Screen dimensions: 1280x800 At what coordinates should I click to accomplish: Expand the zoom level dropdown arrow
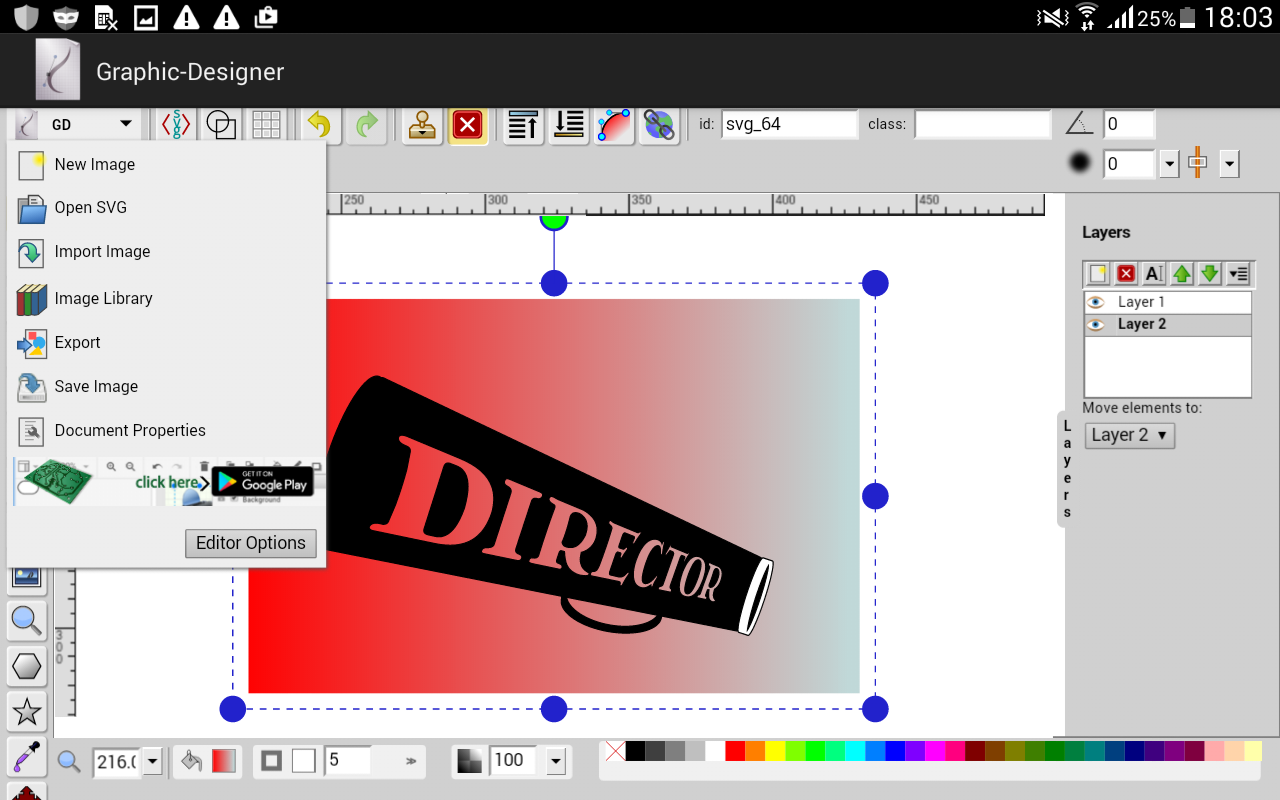153,762
